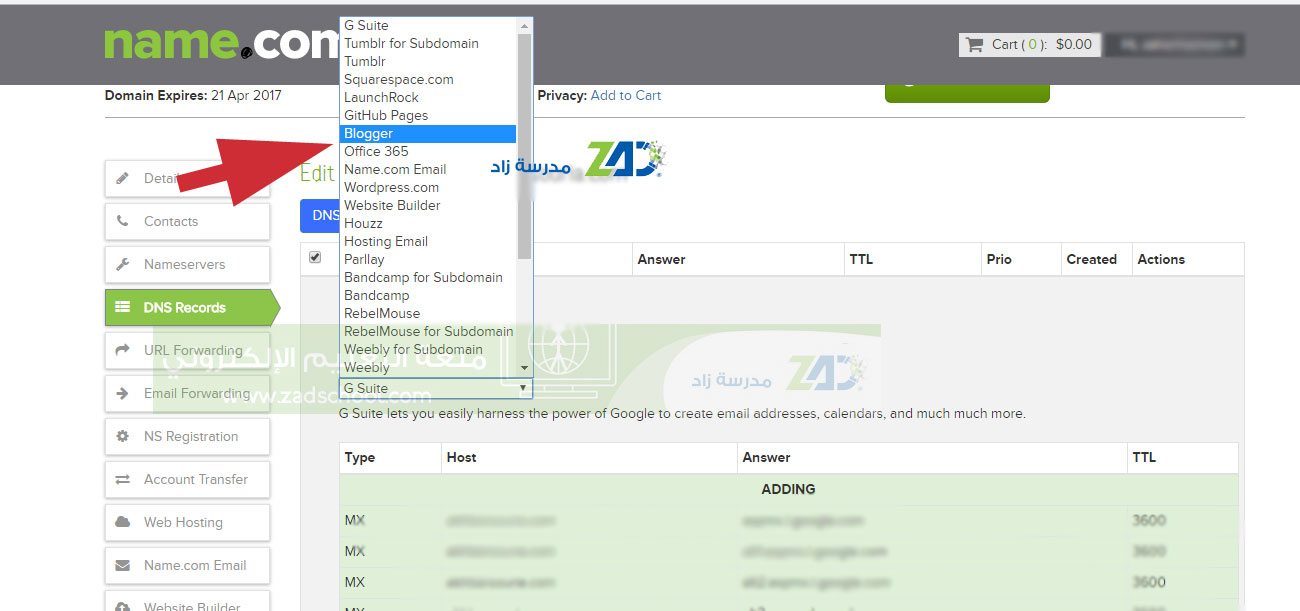This screenshot has width=1300, height=611.
Task: Pick Squarespace.com from the list
Action: [x=428, y=79]
